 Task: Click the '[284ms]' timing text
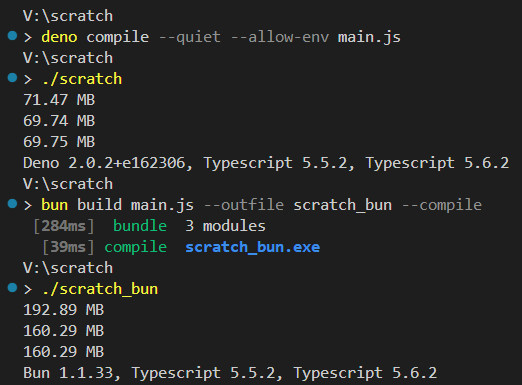[x=64, y=226]
